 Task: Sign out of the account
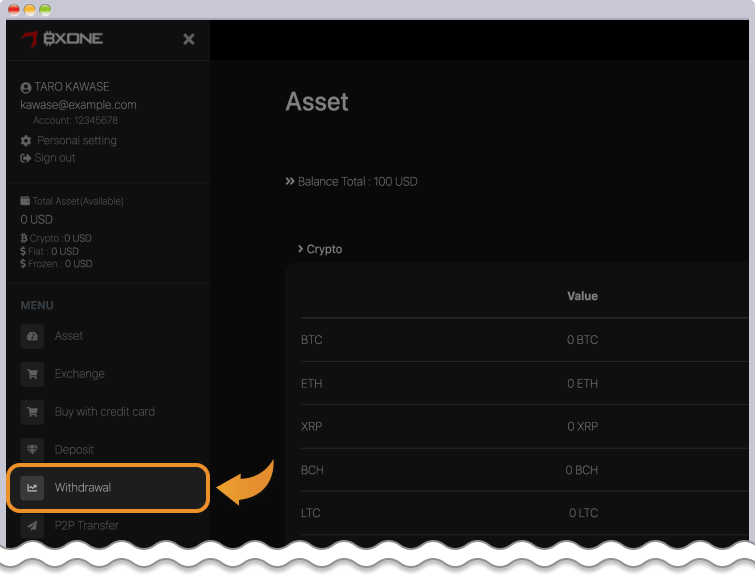55,158
